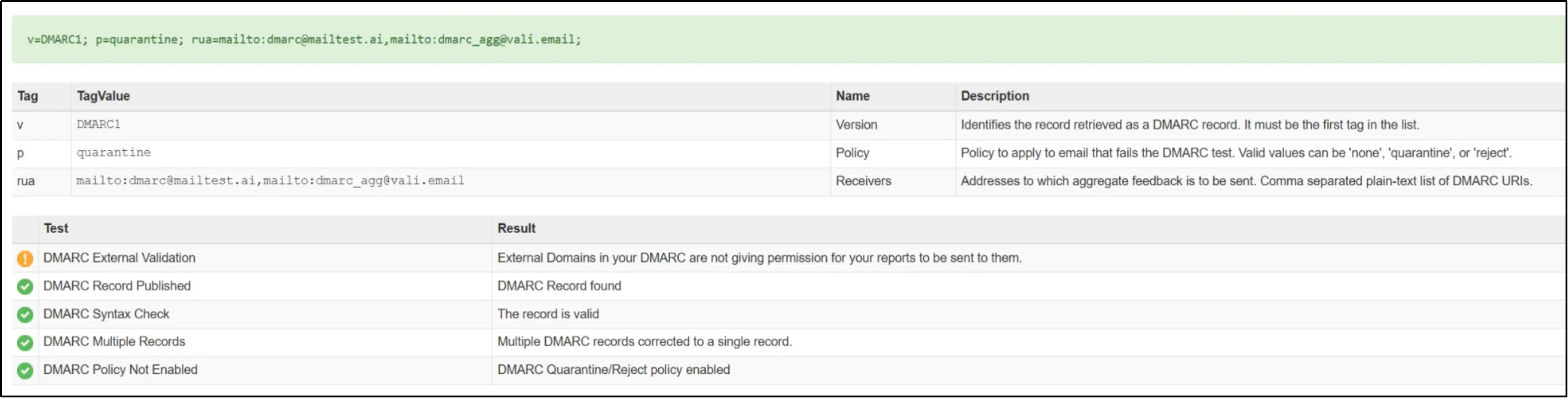This screenshot has height=398, width=1568.
Task: Click the 'DMARC Quarantine/Reject policy enabled' result
Action: pyautogui.click(x=614, y=370)
